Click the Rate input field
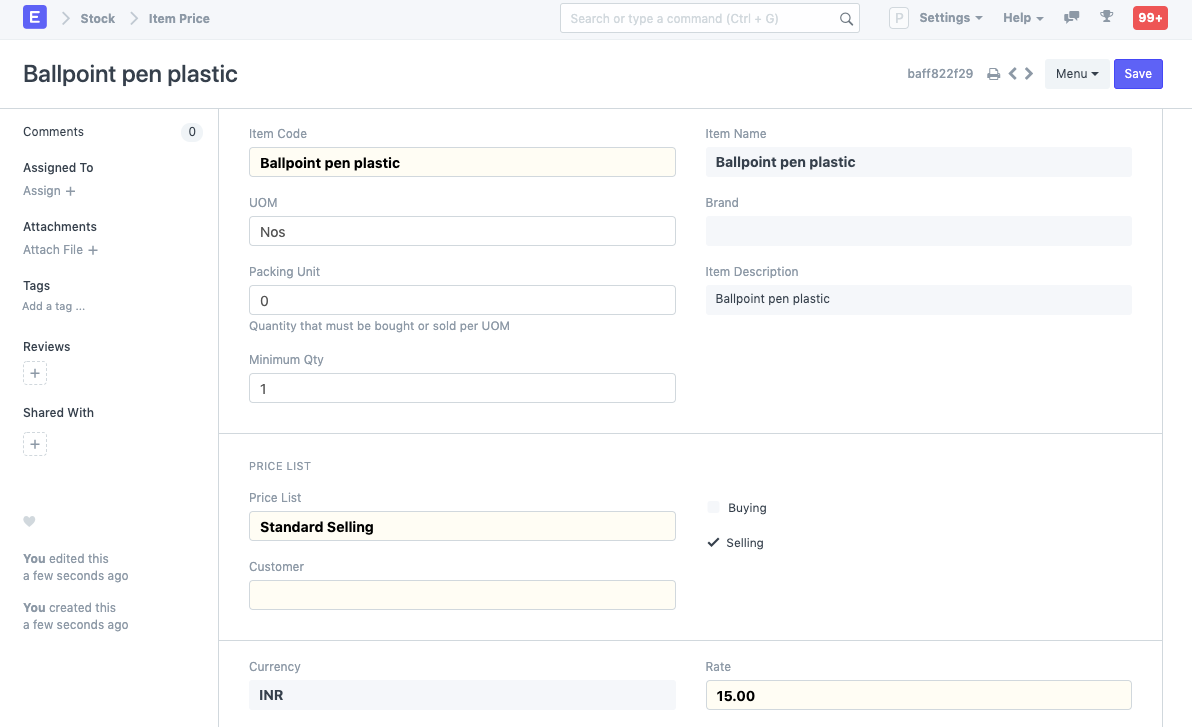Viewport: 1192px width, 727px height. click(x=918, y=695)
